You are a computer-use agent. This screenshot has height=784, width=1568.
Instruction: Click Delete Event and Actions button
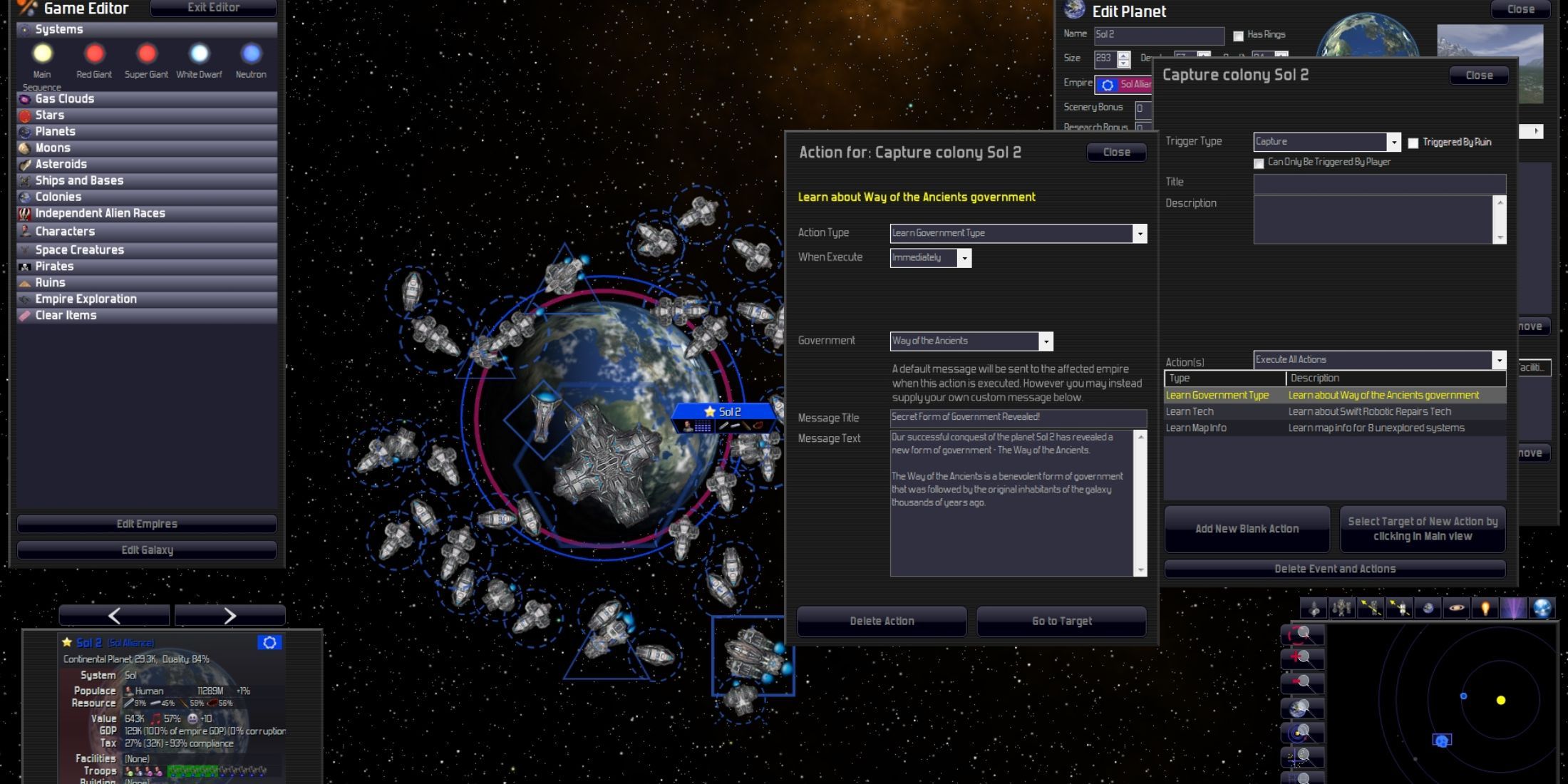click(1335, 569)
